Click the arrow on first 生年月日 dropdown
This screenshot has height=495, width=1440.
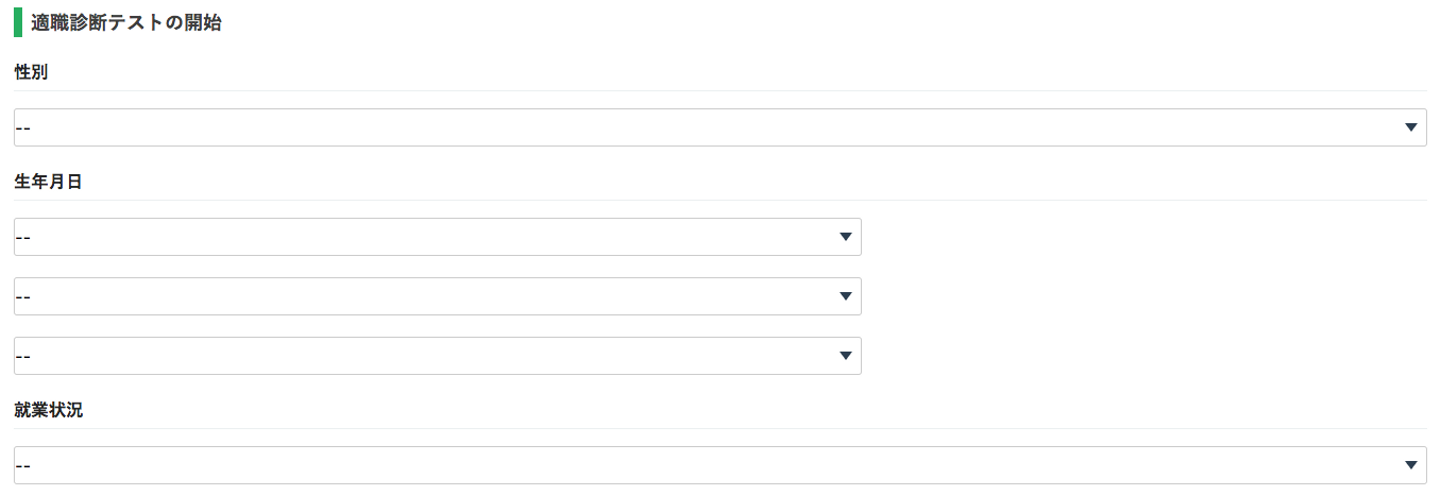tap(846, 237)
